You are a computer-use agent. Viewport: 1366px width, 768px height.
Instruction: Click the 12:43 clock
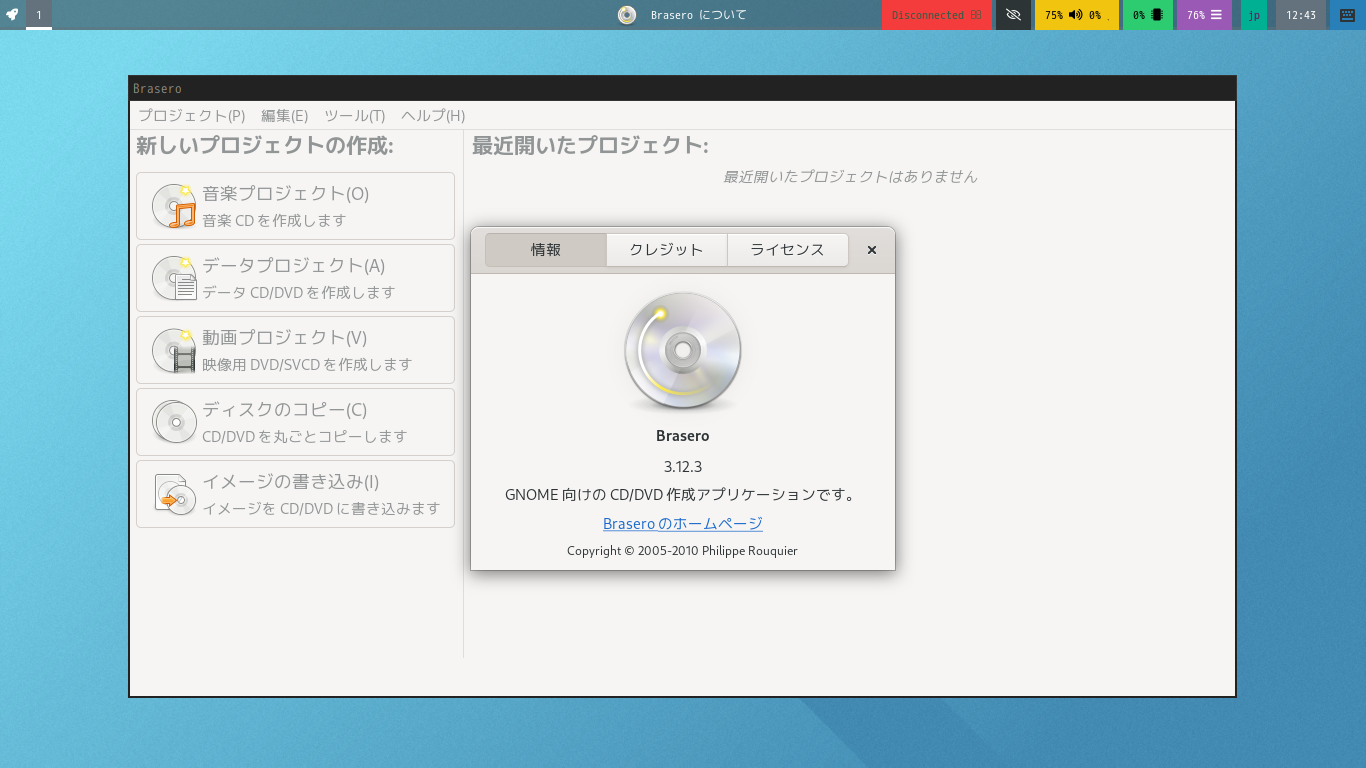(1301, 15)
